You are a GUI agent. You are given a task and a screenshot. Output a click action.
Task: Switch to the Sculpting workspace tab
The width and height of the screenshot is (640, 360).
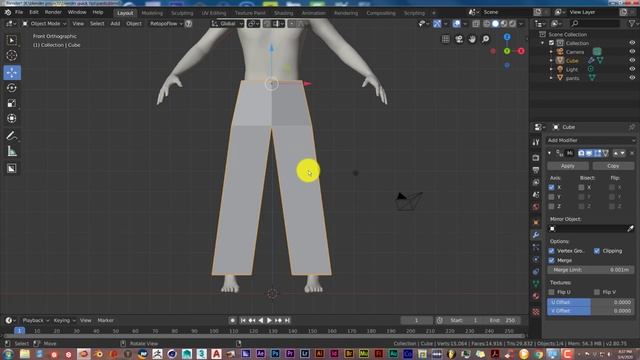click(182, 13)
